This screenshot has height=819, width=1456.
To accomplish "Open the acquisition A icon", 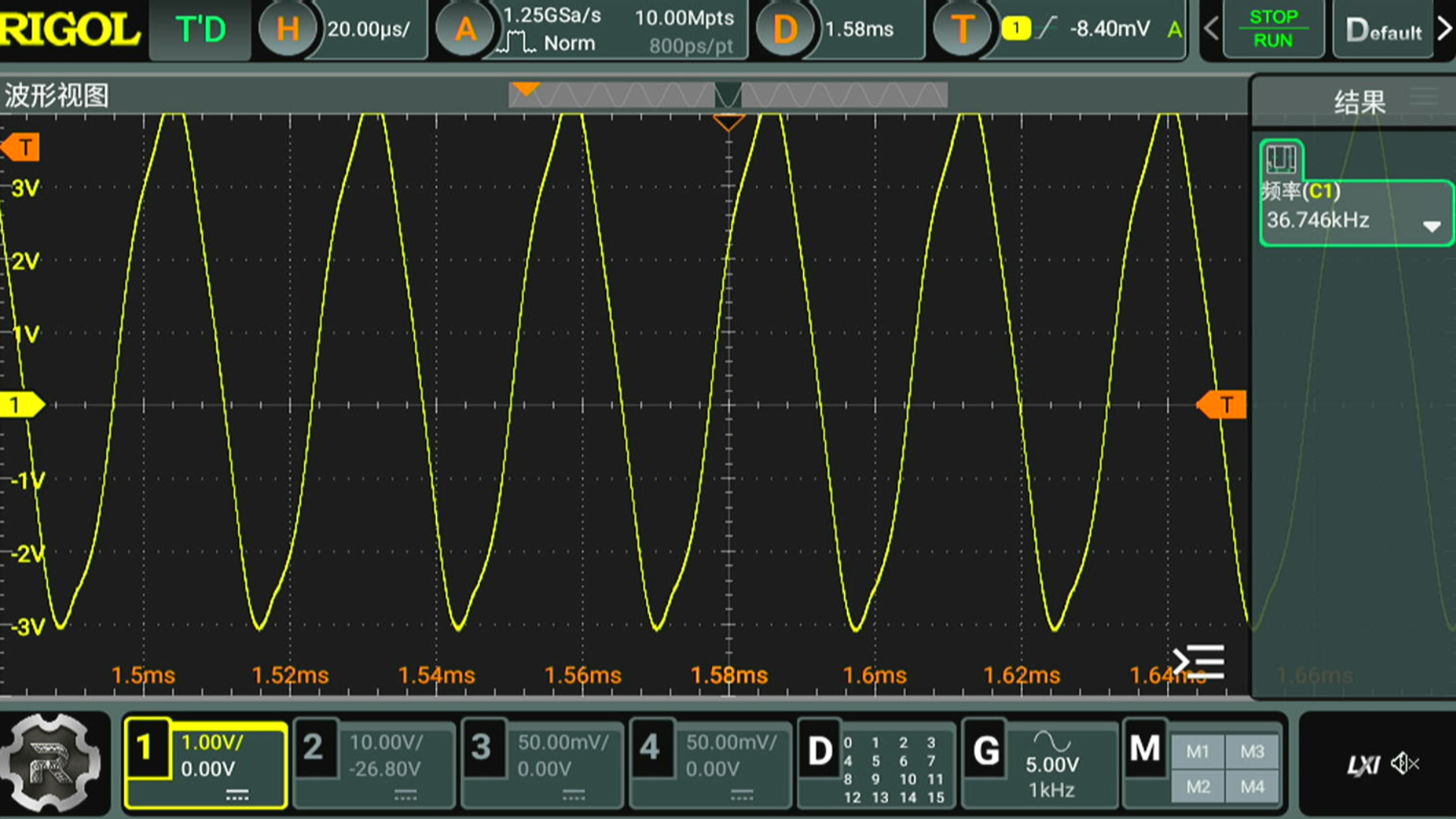I will click(465, 30).
